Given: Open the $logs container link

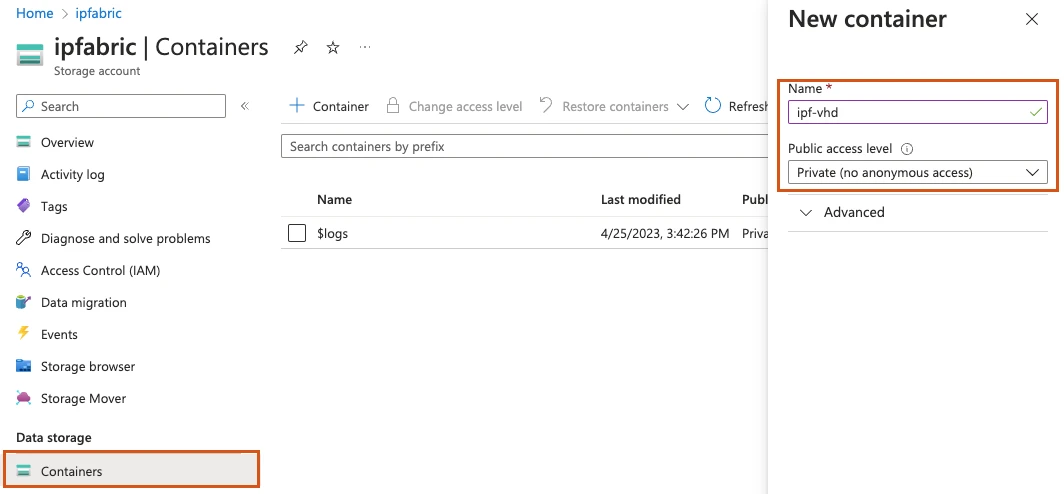Looking at the screenshot, I should click(332, 233).
